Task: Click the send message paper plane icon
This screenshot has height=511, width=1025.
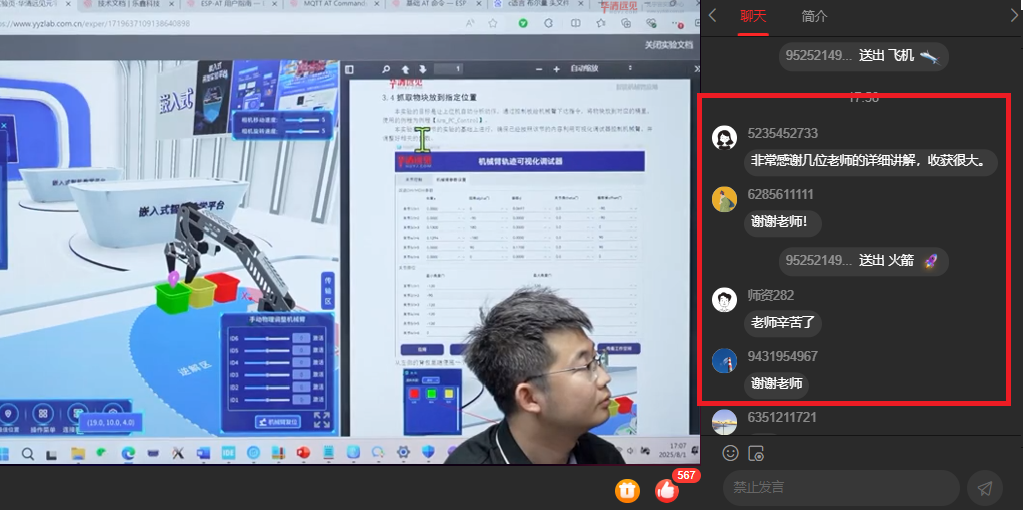Action: point(985,488)
